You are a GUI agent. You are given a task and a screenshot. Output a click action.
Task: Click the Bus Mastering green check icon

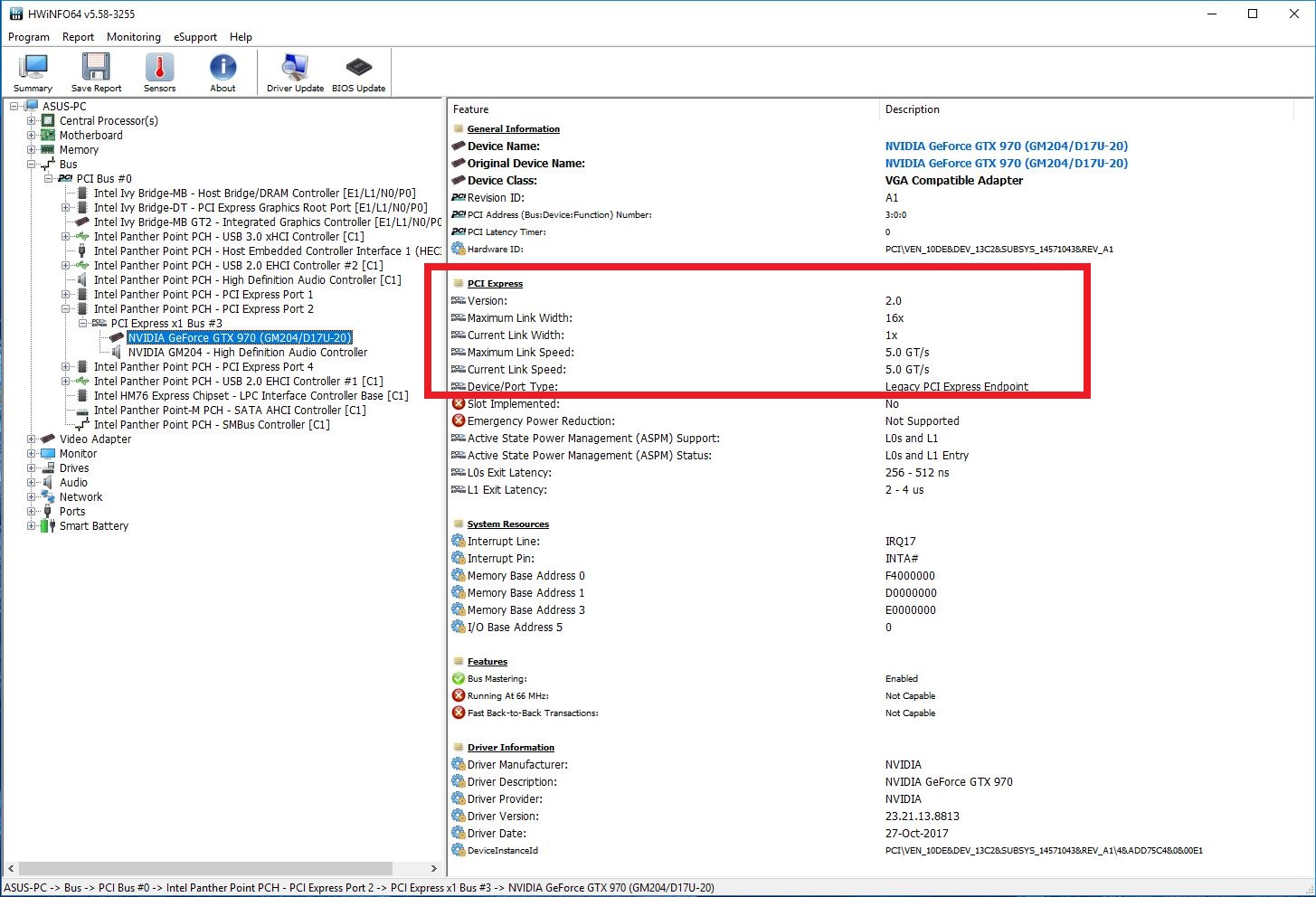point(459,678)
